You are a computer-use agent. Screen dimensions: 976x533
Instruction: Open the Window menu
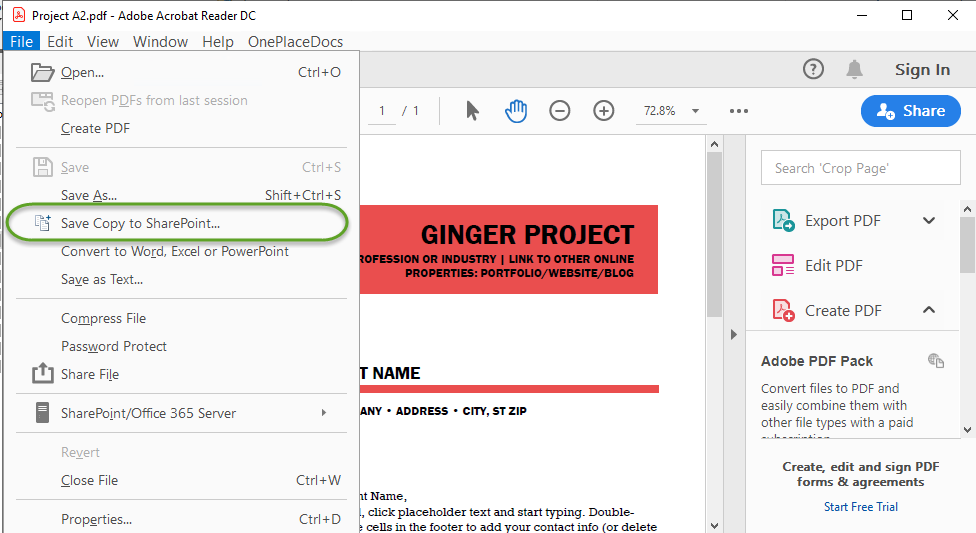point(160,42)
